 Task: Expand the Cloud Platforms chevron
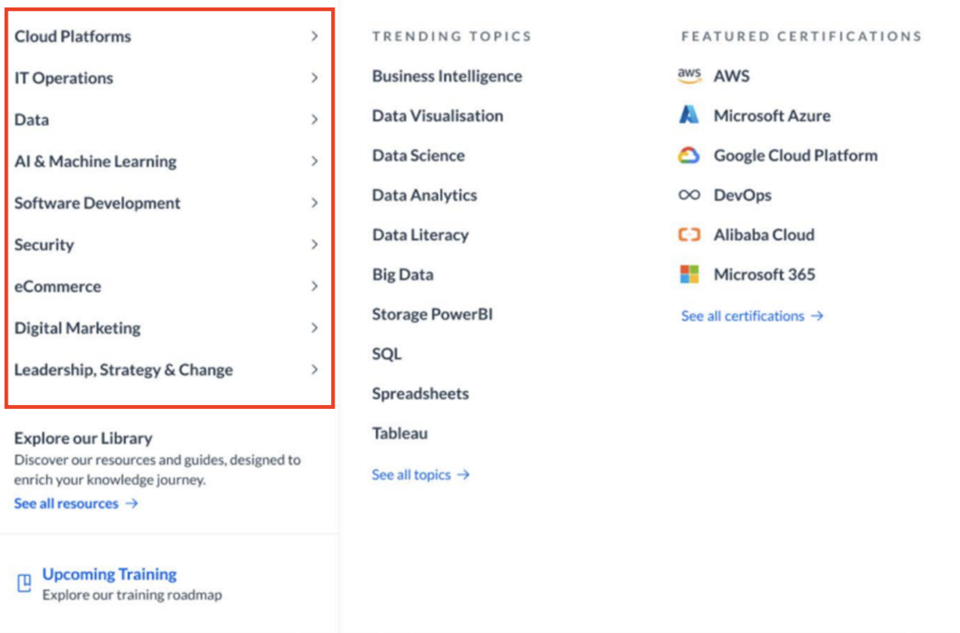click(314, 36)
